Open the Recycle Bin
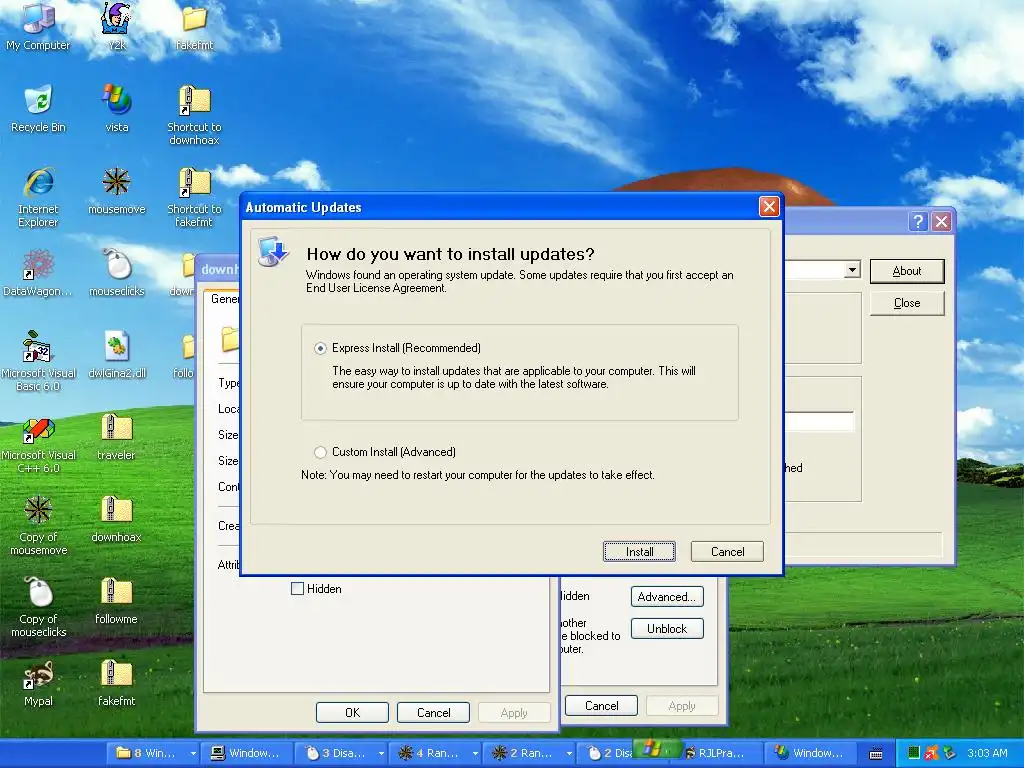 [x=38, y=108]
